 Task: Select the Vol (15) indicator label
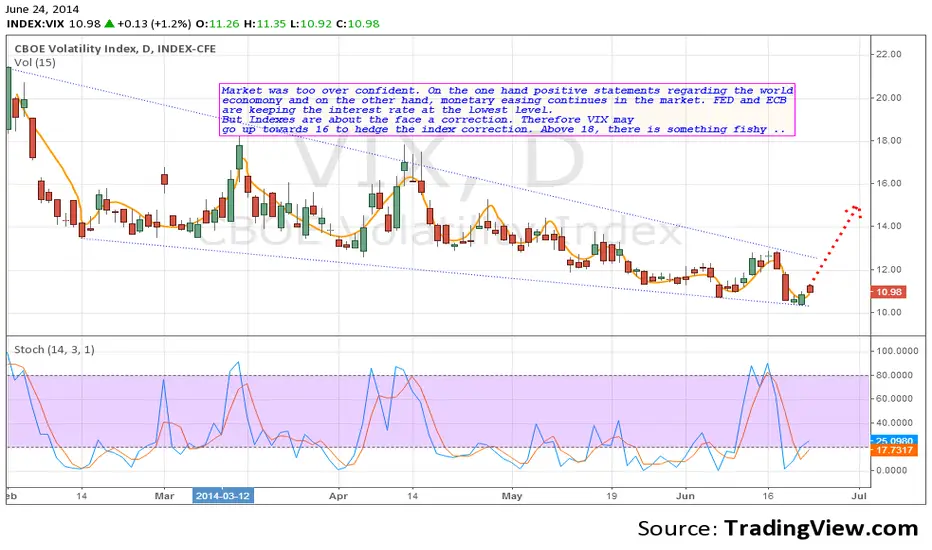34,62
